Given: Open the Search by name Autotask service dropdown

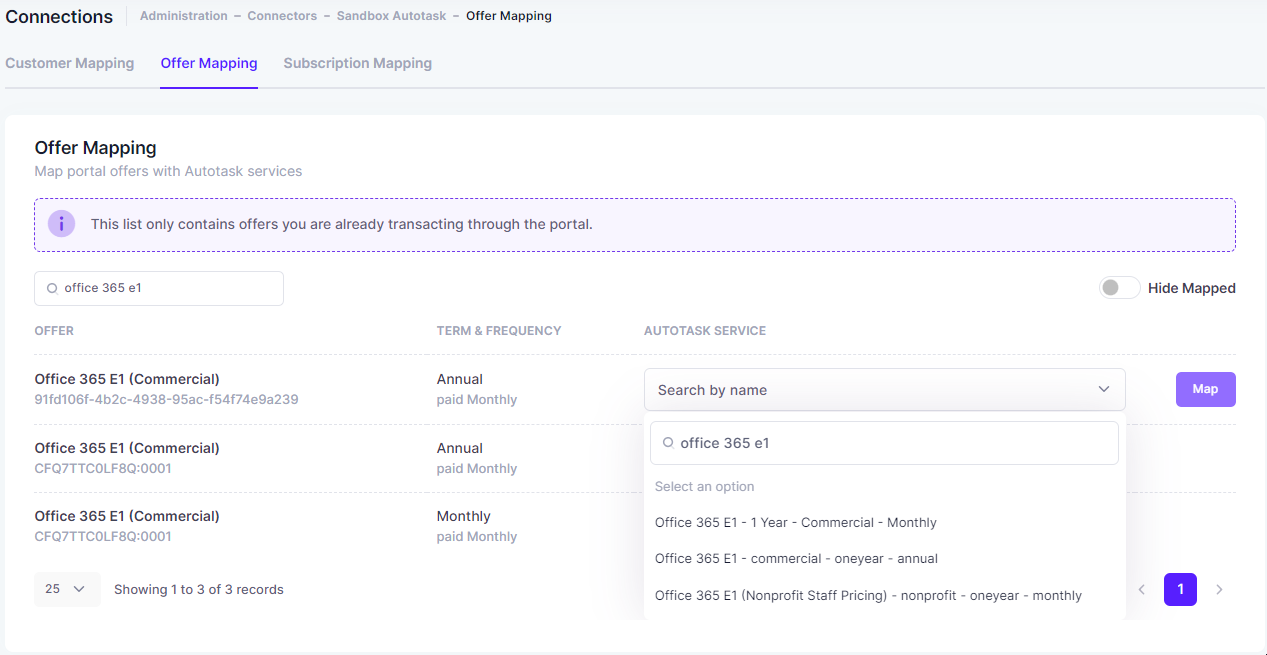Looking at the screenshot, I should [884, 390].
